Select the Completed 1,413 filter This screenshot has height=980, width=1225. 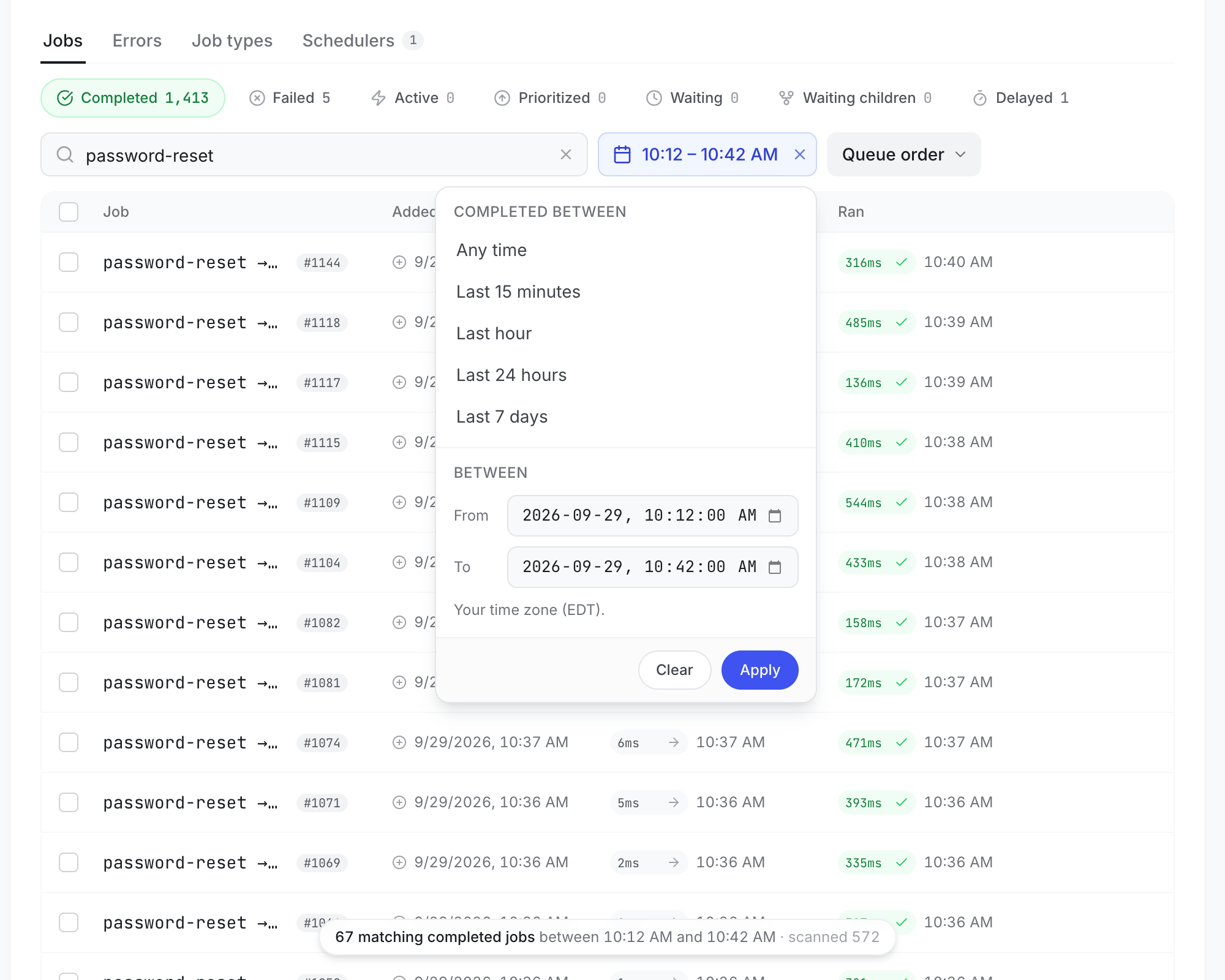133,98
